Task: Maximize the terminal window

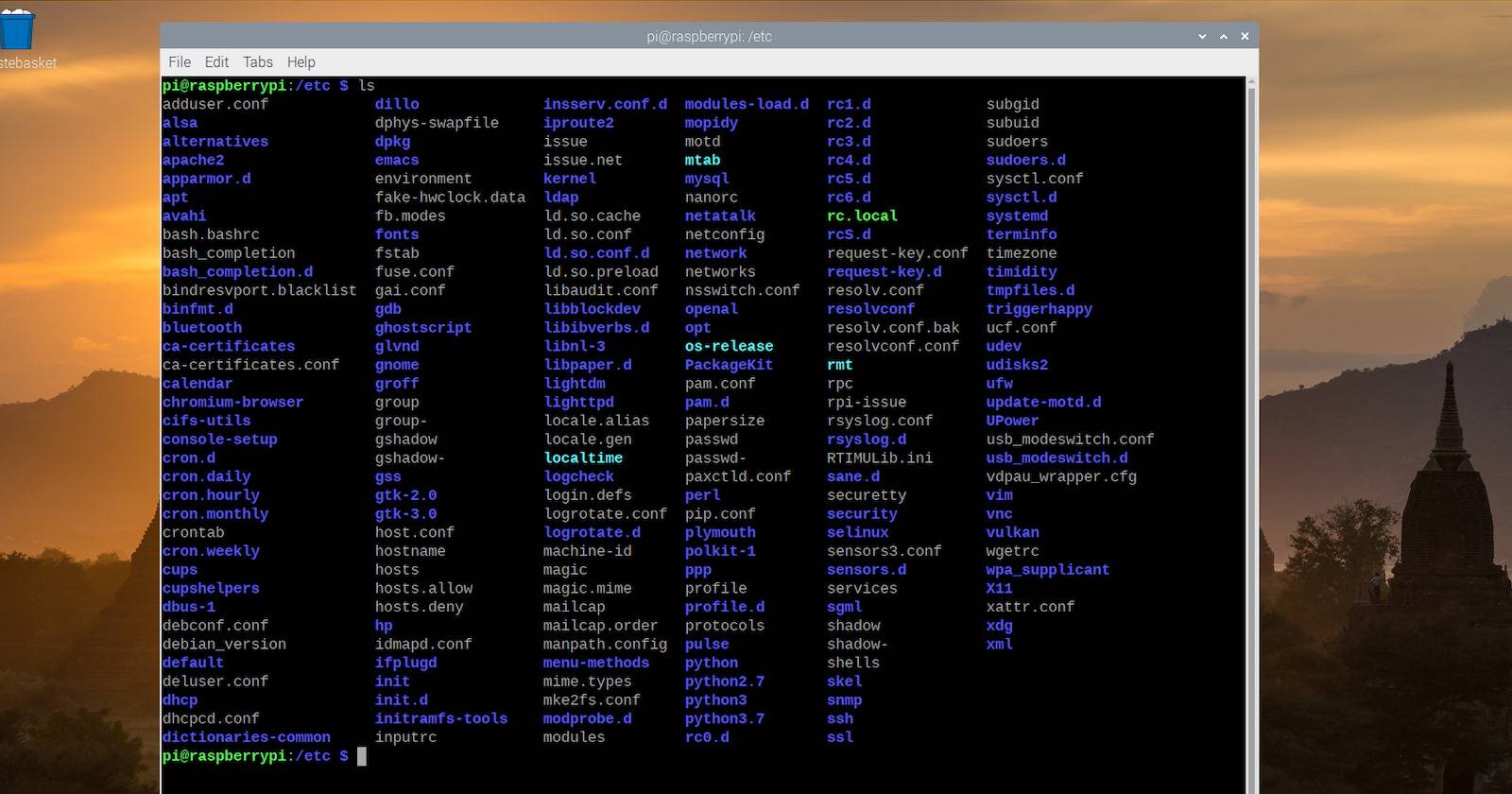Action: (x=1224, y=37)
